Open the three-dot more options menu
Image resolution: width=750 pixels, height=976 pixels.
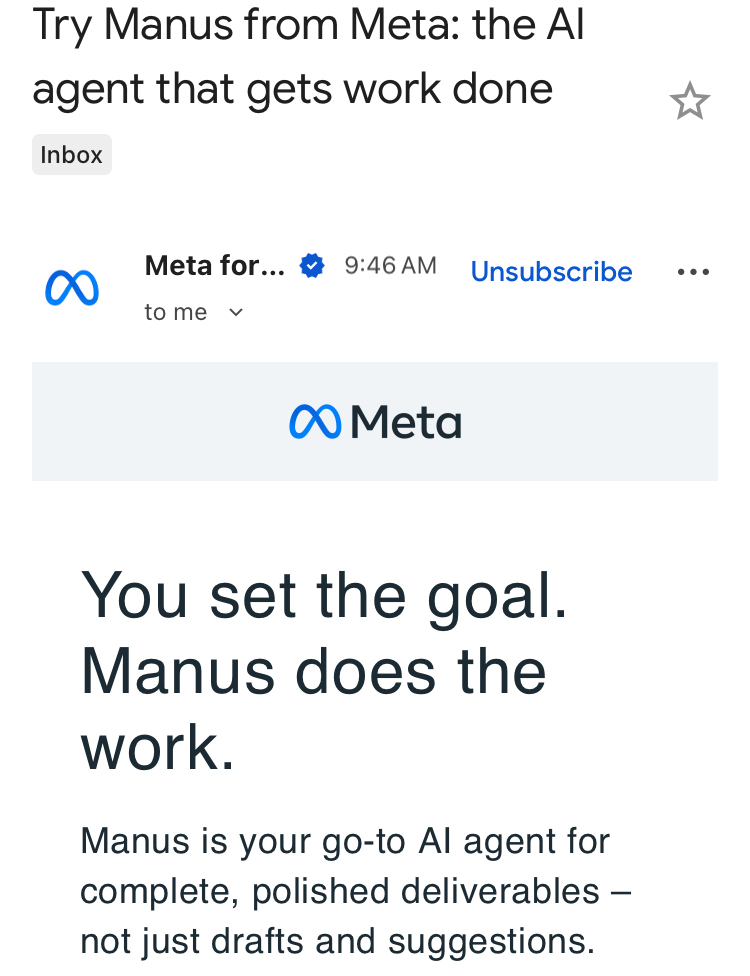693,272
